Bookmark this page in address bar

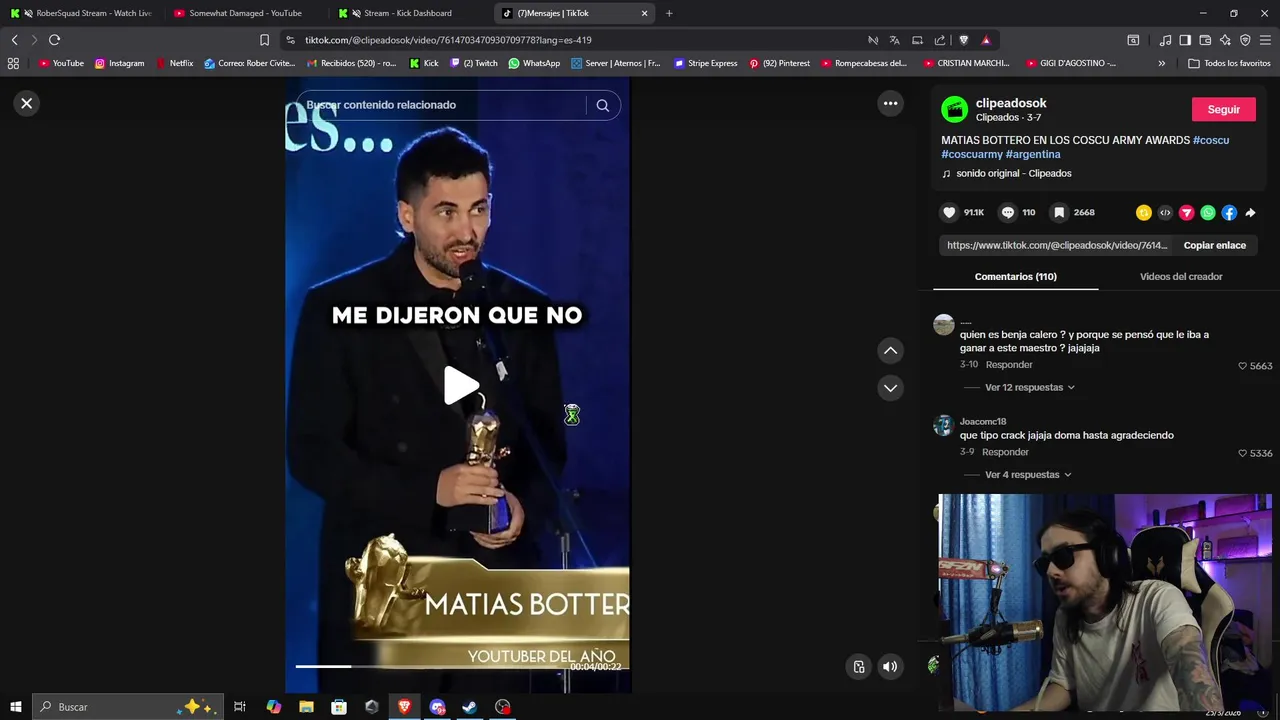[x=264, y=40]
